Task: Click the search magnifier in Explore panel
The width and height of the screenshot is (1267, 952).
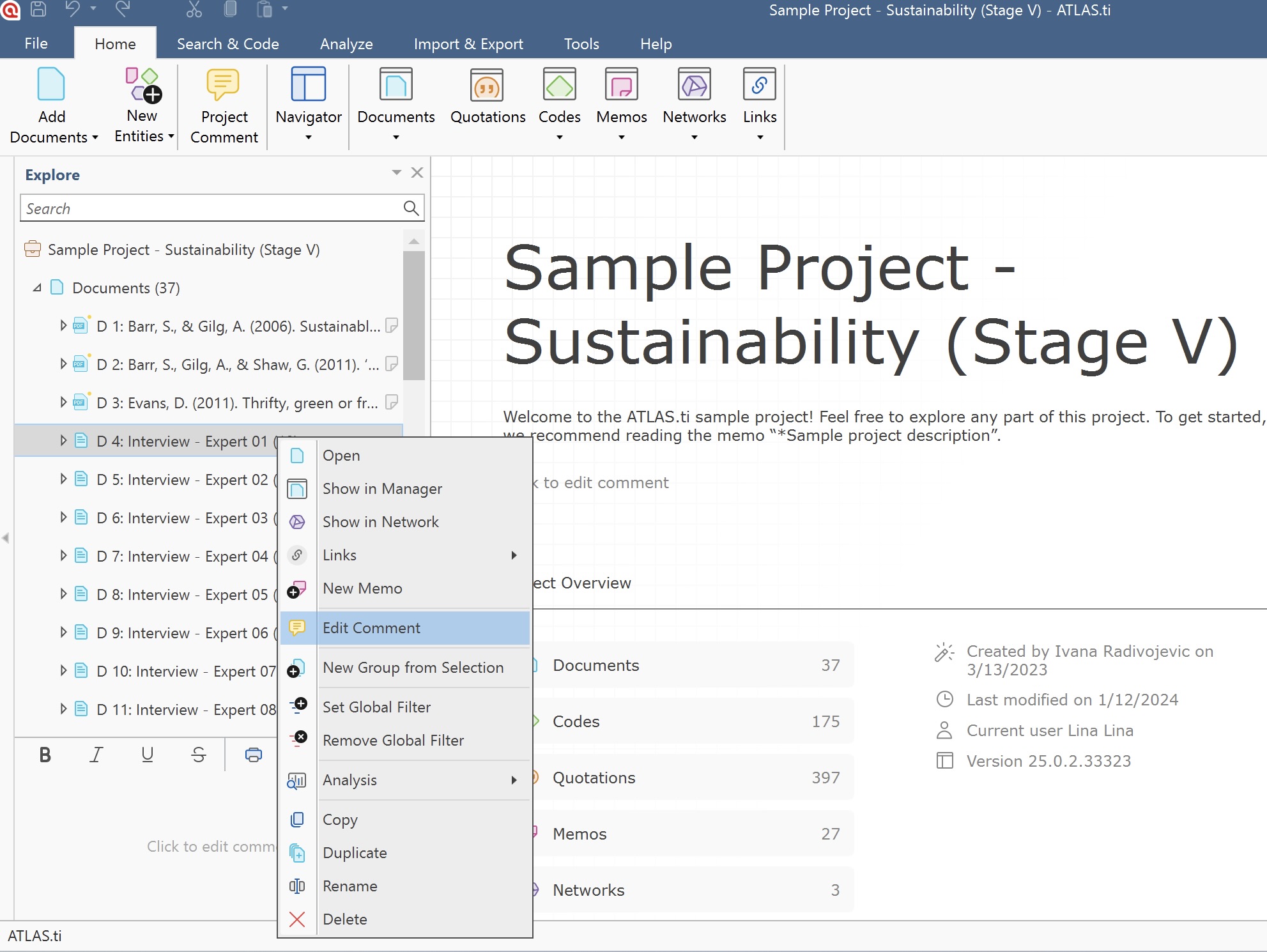Action: click(x=411, y=208)
